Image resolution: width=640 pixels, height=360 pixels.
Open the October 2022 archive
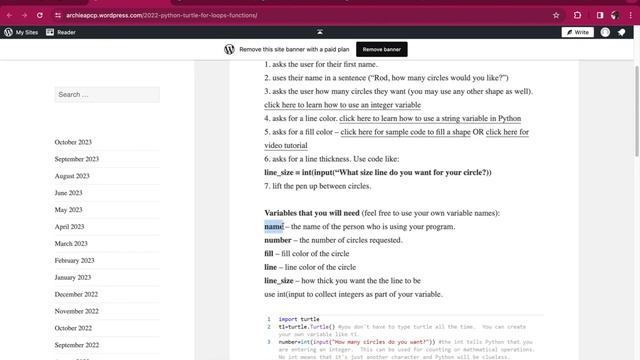coord(73,328)
